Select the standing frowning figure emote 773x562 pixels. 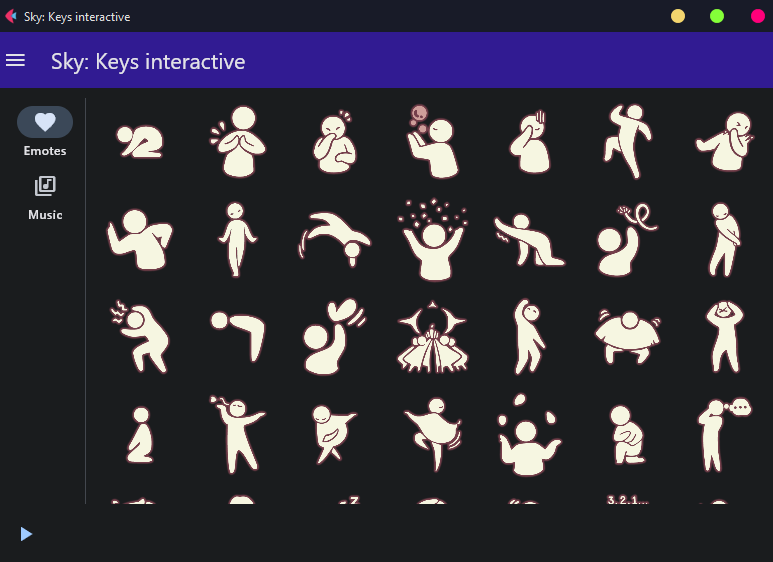237,240
